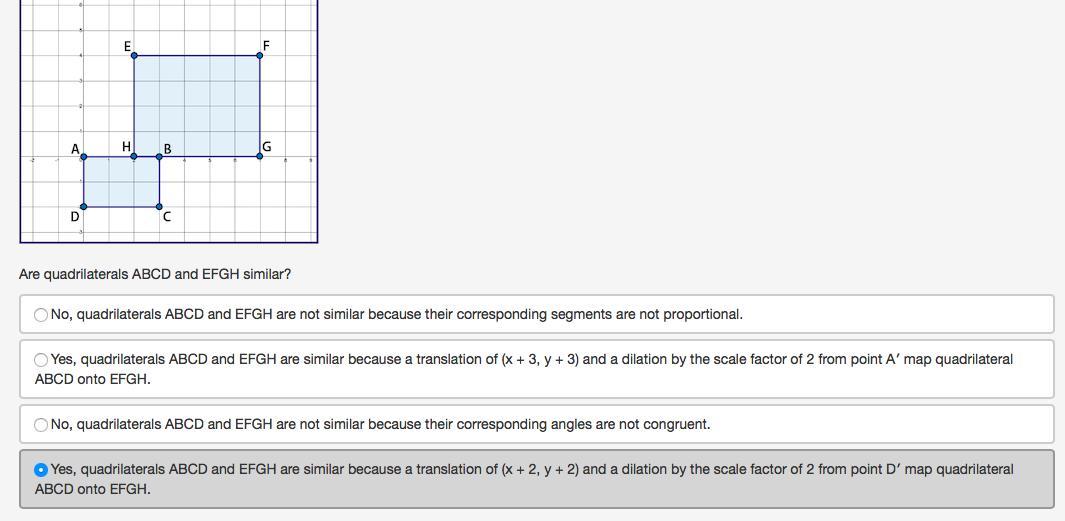Click the right side FG of the large rectangle

click(x=260, y=105)
